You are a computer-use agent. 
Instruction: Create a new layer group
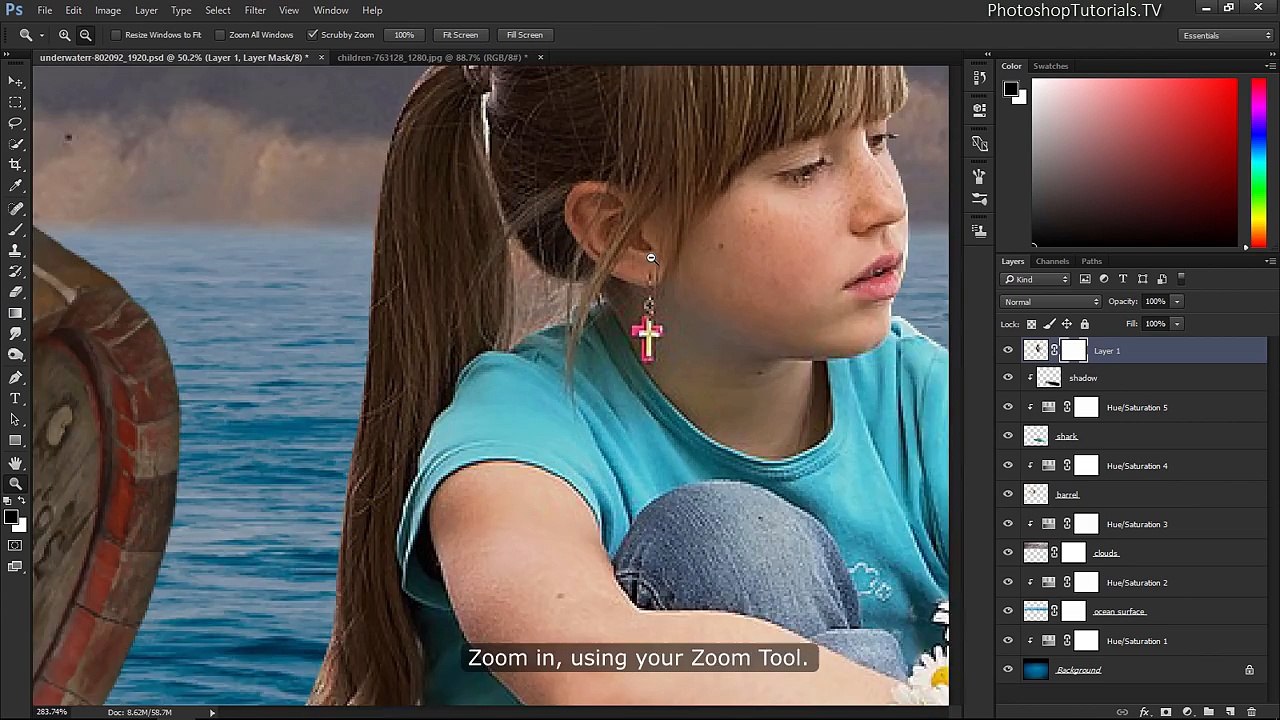tap(1208, 712)
